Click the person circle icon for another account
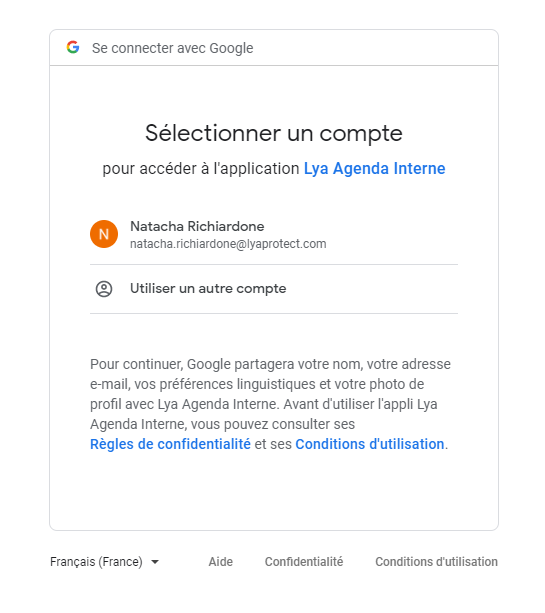545x613 pixels. pyautogui.click(x=104, y=289)
